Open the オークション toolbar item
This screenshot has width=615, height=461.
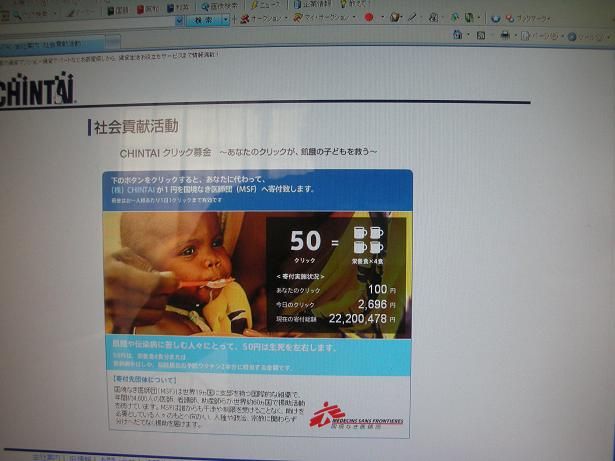coord(261,18)
